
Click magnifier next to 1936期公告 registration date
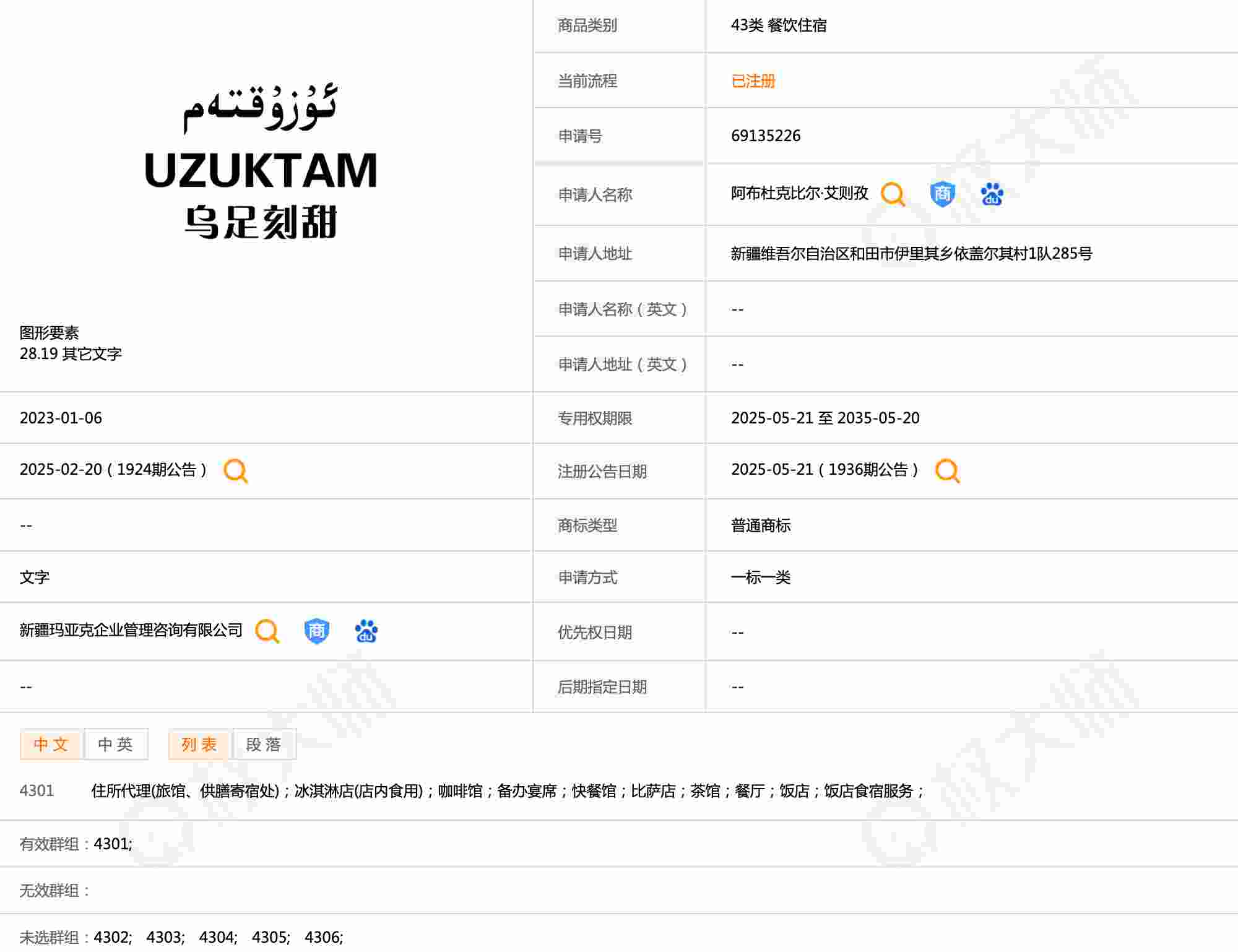[x=947, y=471]
